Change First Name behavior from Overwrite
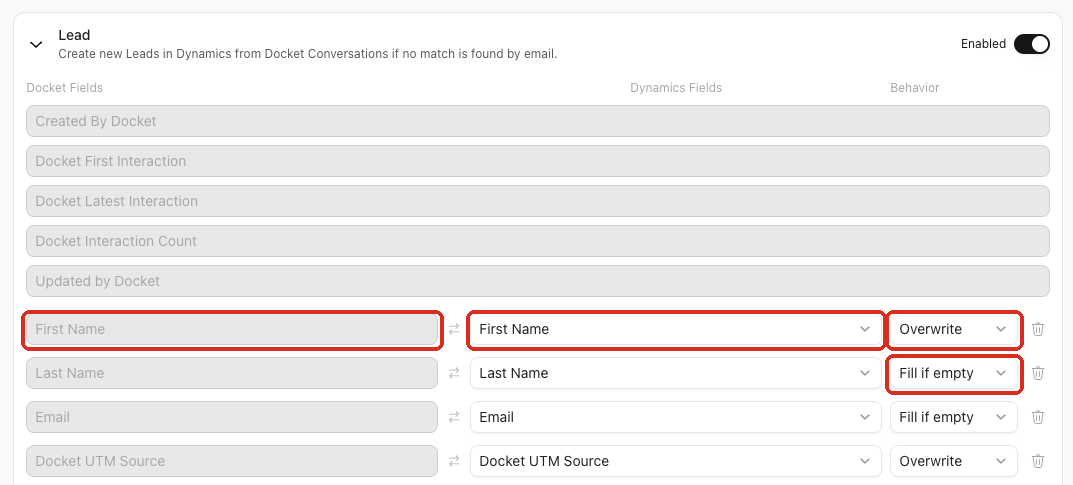Viewport: 1073px width, 485px height. pyautogui.click(x=953, y=329)
